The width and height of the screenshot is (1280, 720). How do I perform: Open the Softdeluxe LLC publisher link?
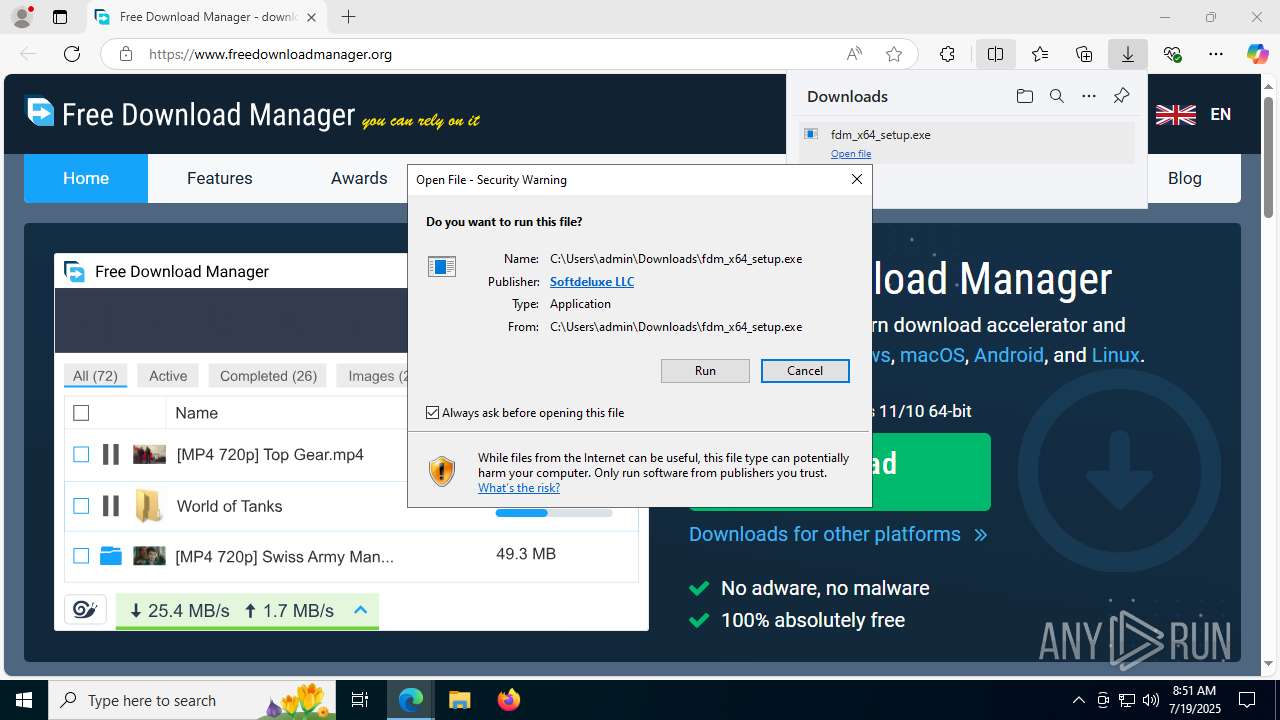(x=592, y=282)
